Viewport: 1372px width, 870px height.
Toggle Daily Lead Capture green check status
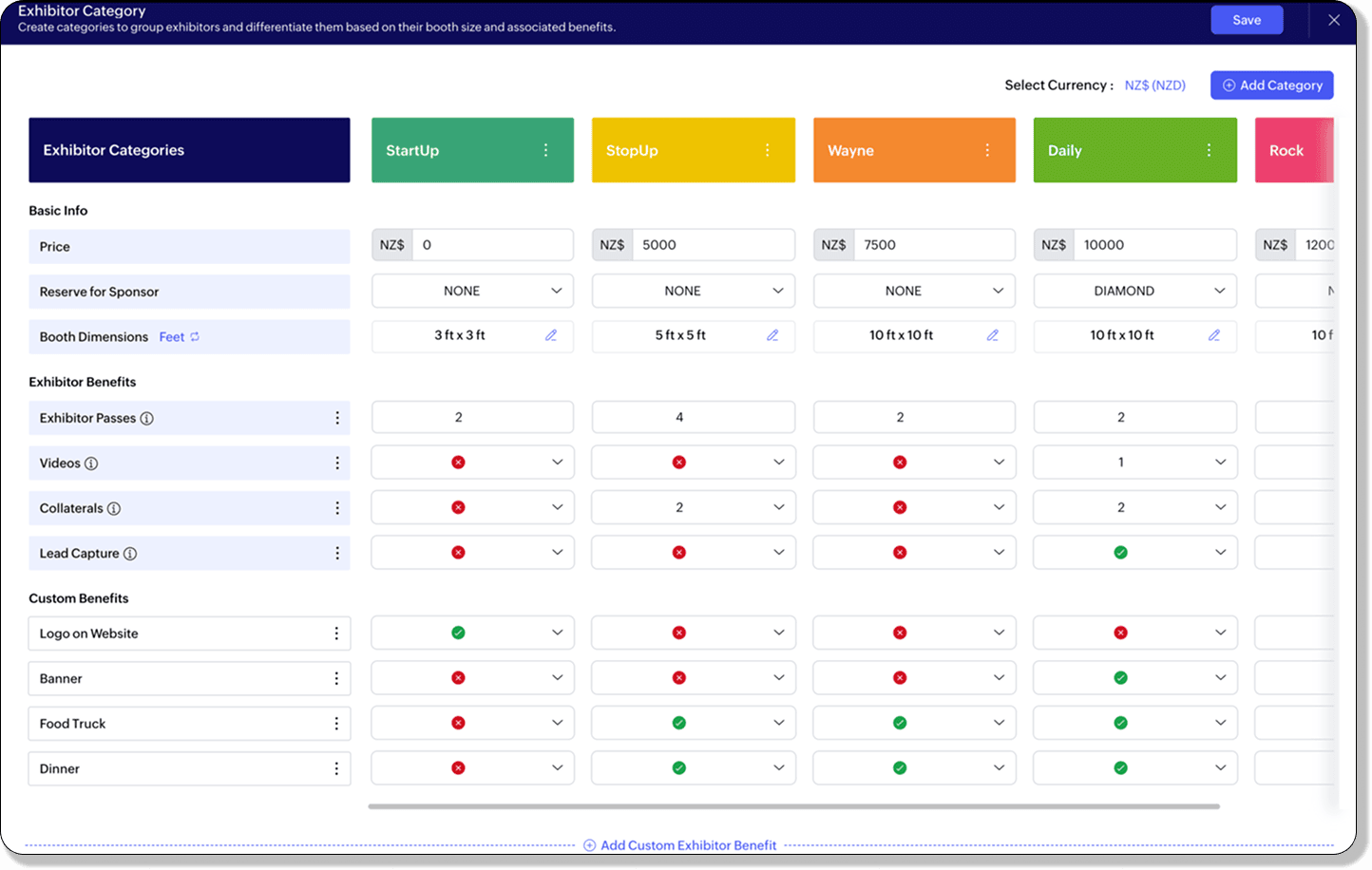pyautogui.click(x=1120, y=553)
